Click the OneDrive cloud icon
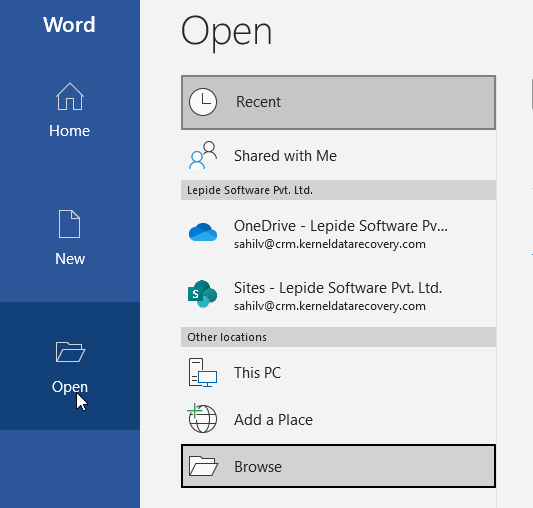The image size is (533, 508). pos(203,232)
